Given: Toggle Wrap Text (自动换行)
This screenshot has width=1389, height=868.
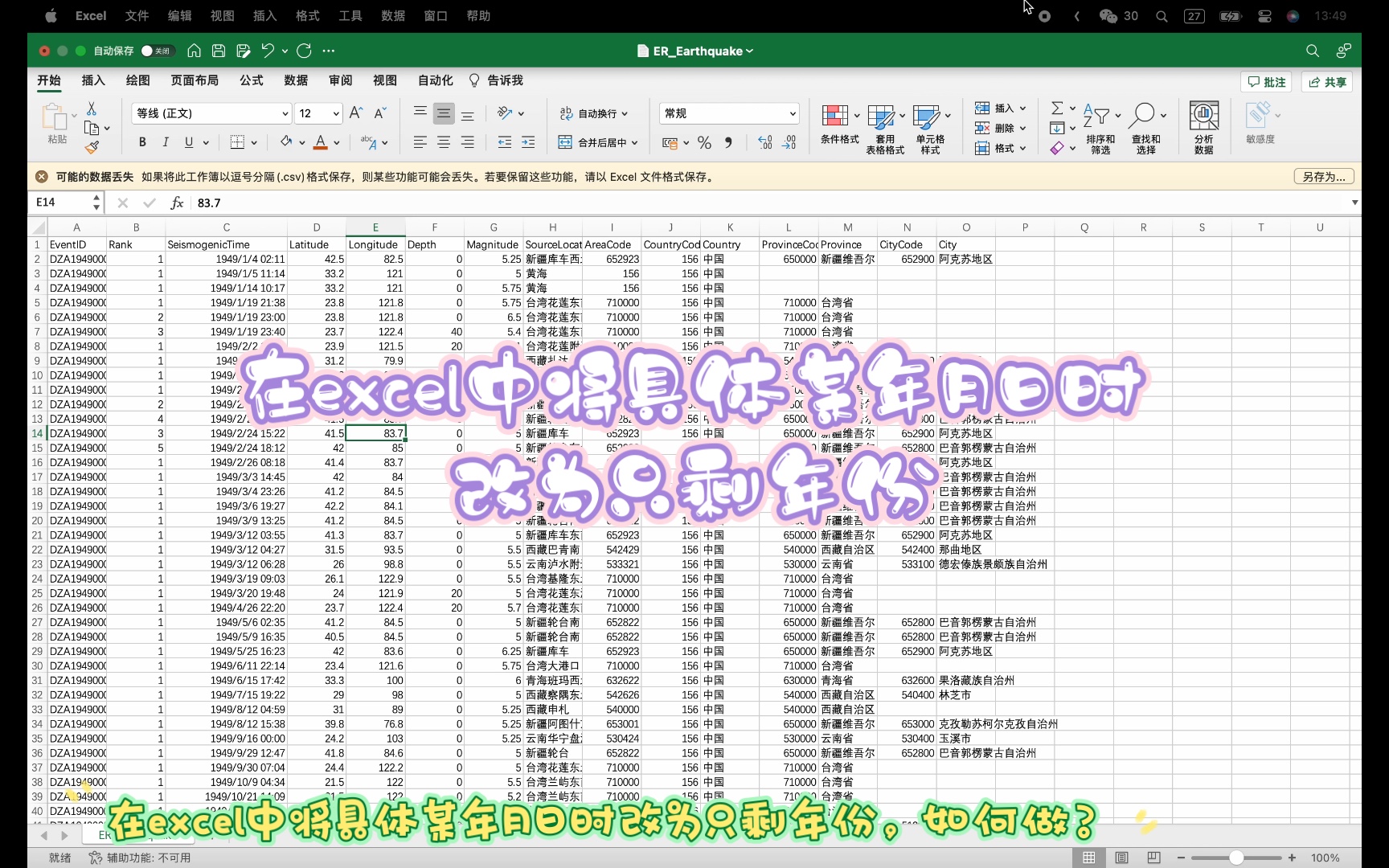Looking at the screenshot, I should pyautogui.click(x=593, y=113).
